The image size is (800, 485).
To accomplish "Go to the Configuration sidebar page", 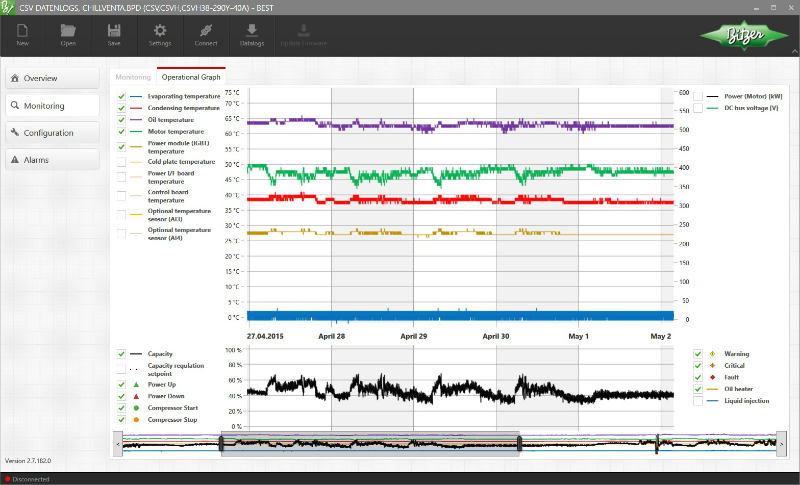I will [x=52, y=133].
